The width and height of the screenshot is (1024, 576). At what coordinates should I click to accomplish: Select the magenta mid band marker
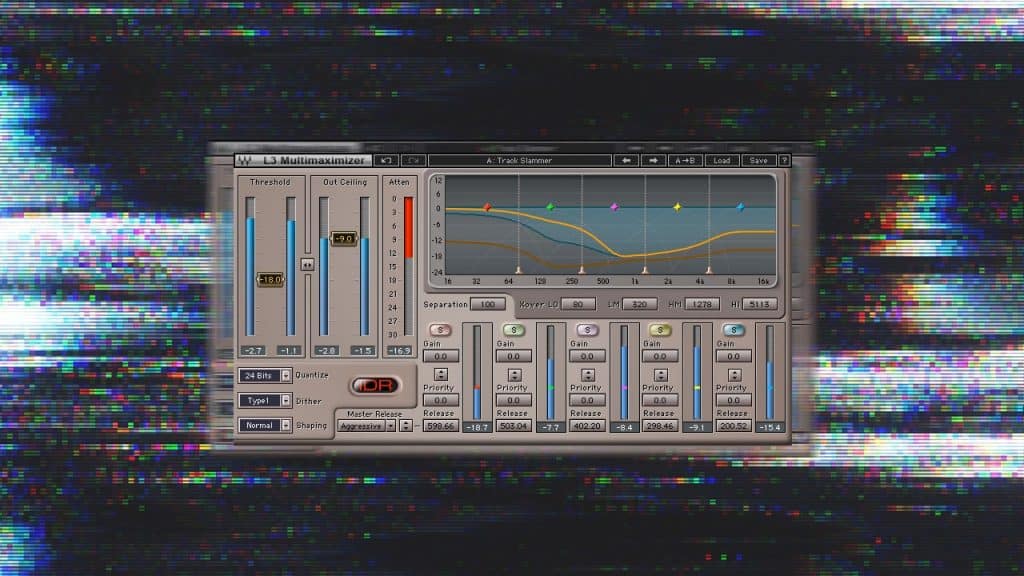[614, 207]
